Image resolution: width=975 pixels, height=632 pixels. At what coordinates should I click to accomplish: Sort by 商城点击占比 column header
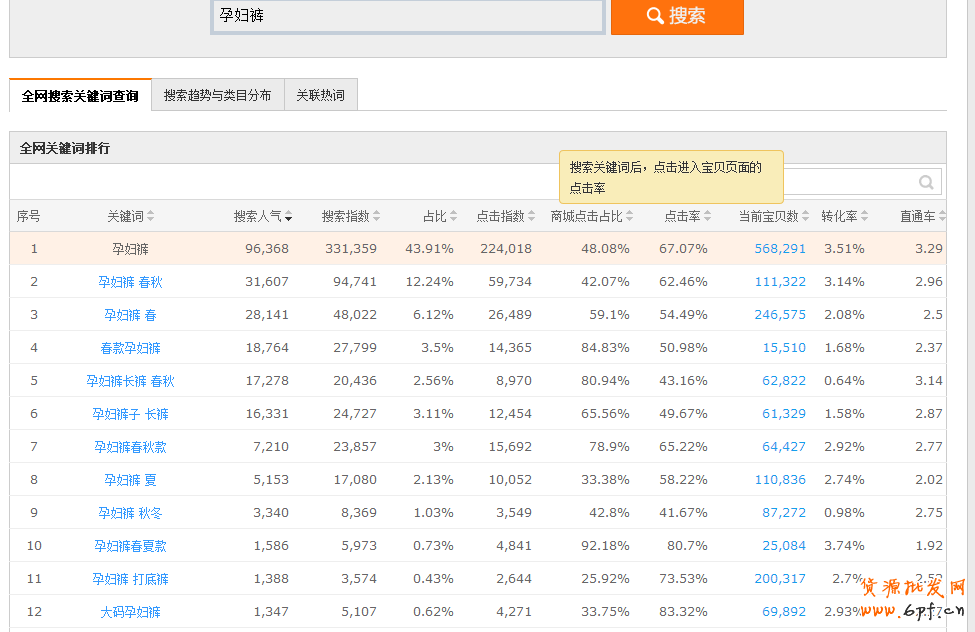coord(591,216)
